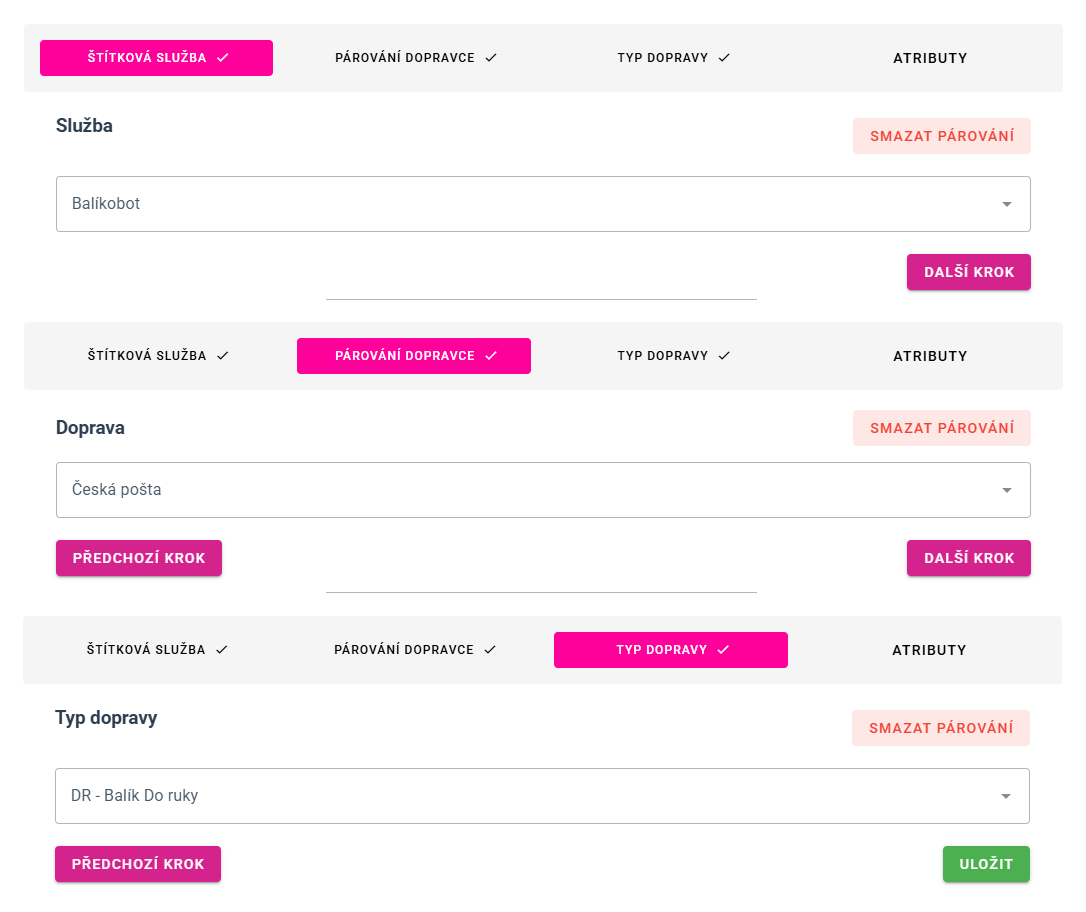Delete pairing in the Služba section

coord(942,136)
